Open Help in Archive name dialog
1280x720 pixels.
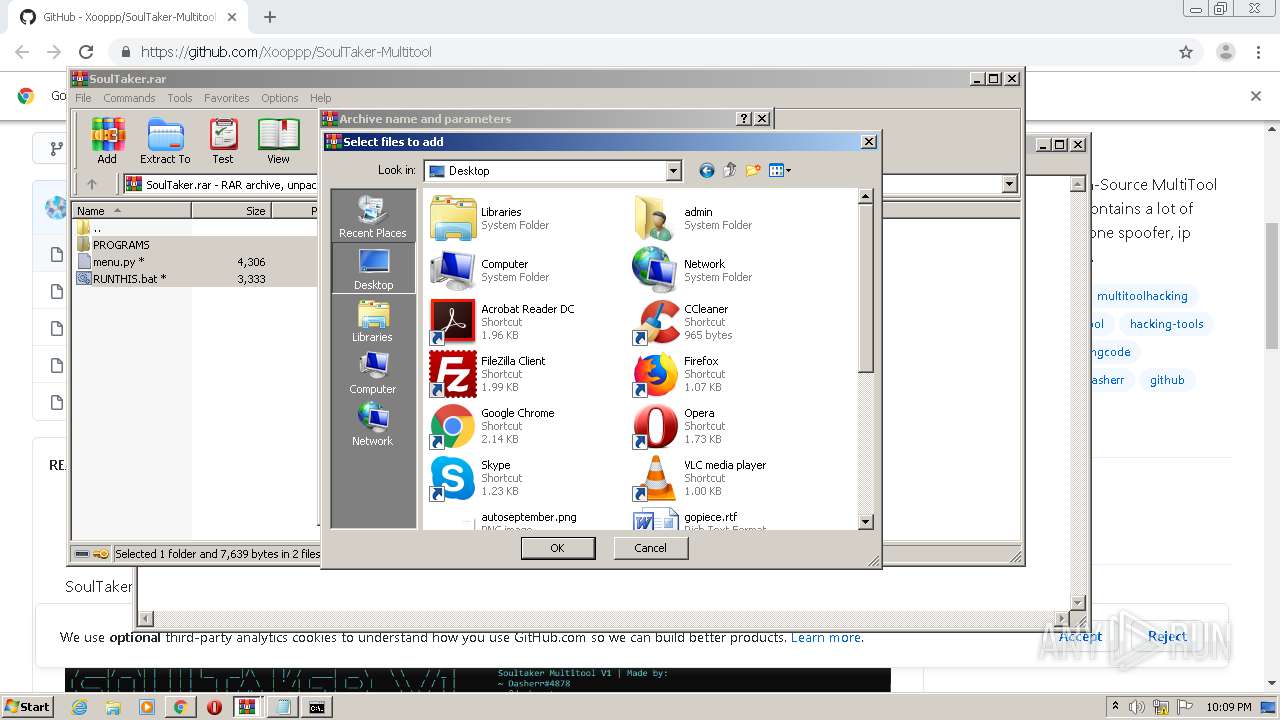pyautogui.click(x=744, y=118)
